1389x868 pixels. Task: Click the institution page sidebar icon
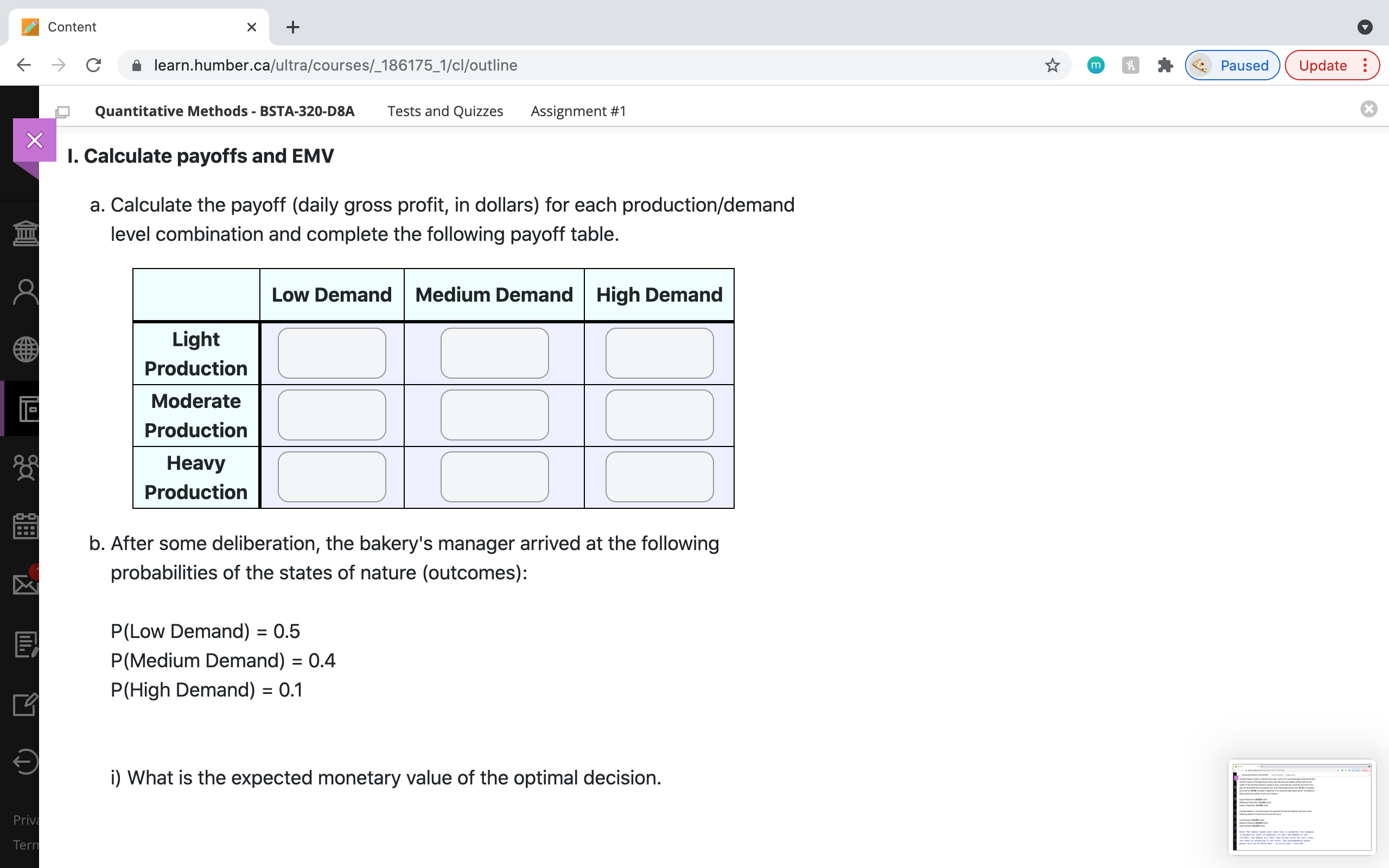click(26, 233)
